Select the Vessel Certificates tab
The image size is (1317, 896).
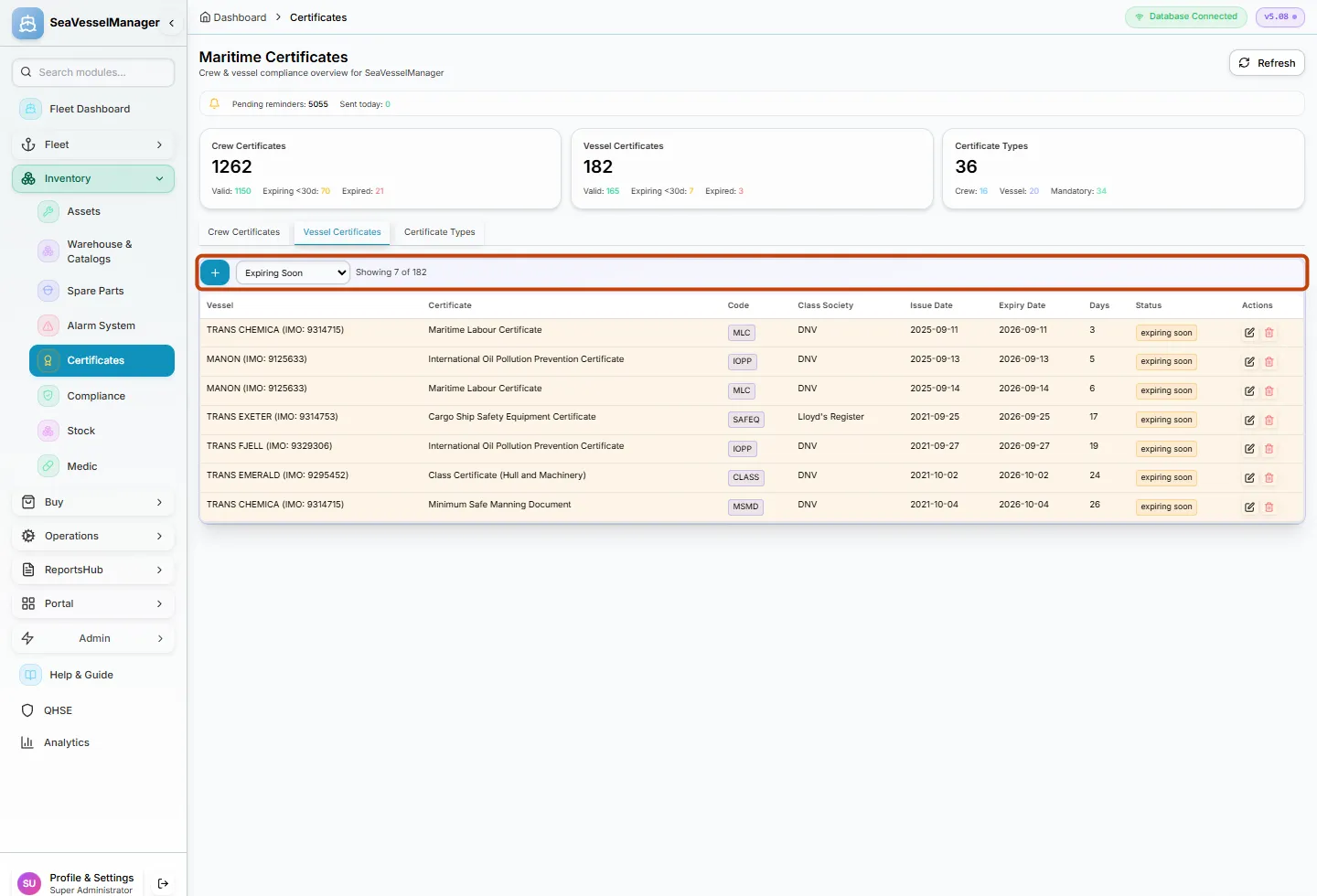[x=342, y=232]
